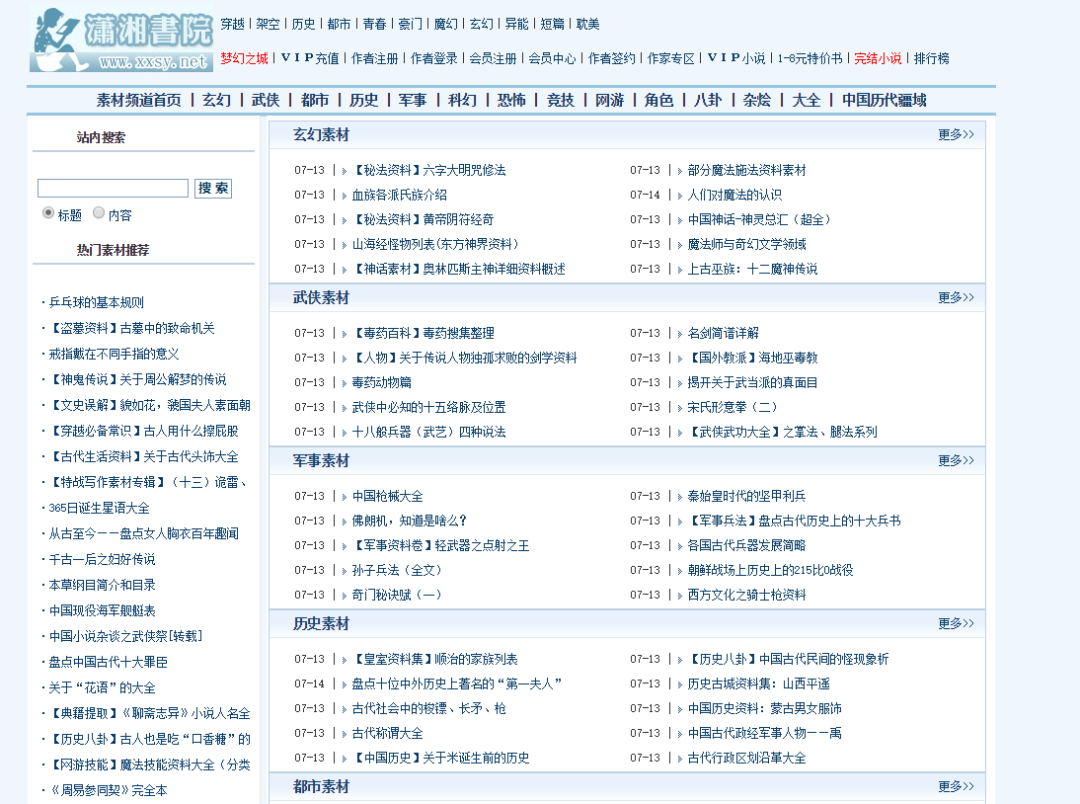1080x804 pixels.
Task: Expand 更多>> for 都市素材 section
Action: (x=956, y=786)
